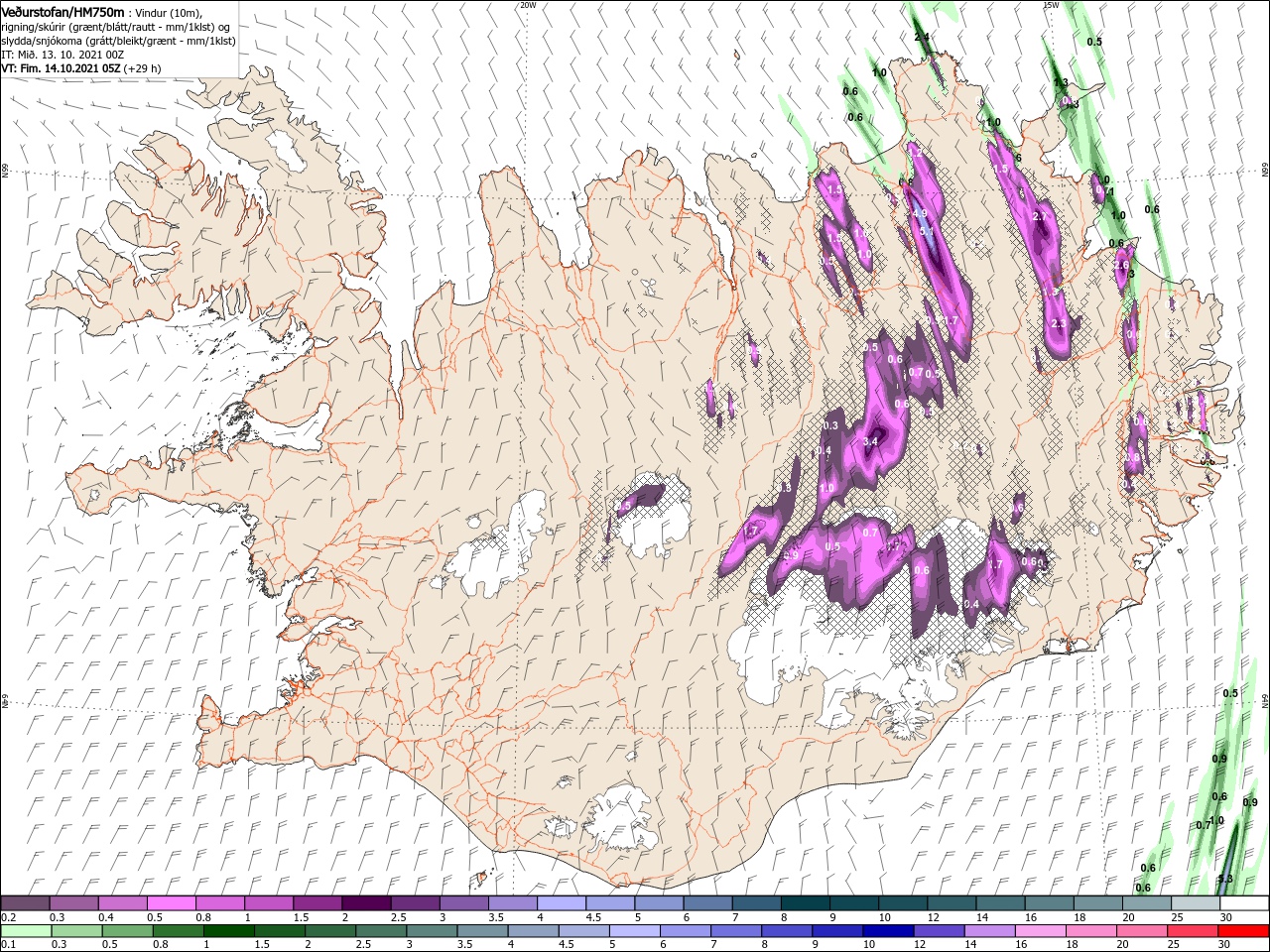Pick the violet swatch labeled 12 in the rain legend
Screen dimensions: 1270x952
click(x=940, y=931)
